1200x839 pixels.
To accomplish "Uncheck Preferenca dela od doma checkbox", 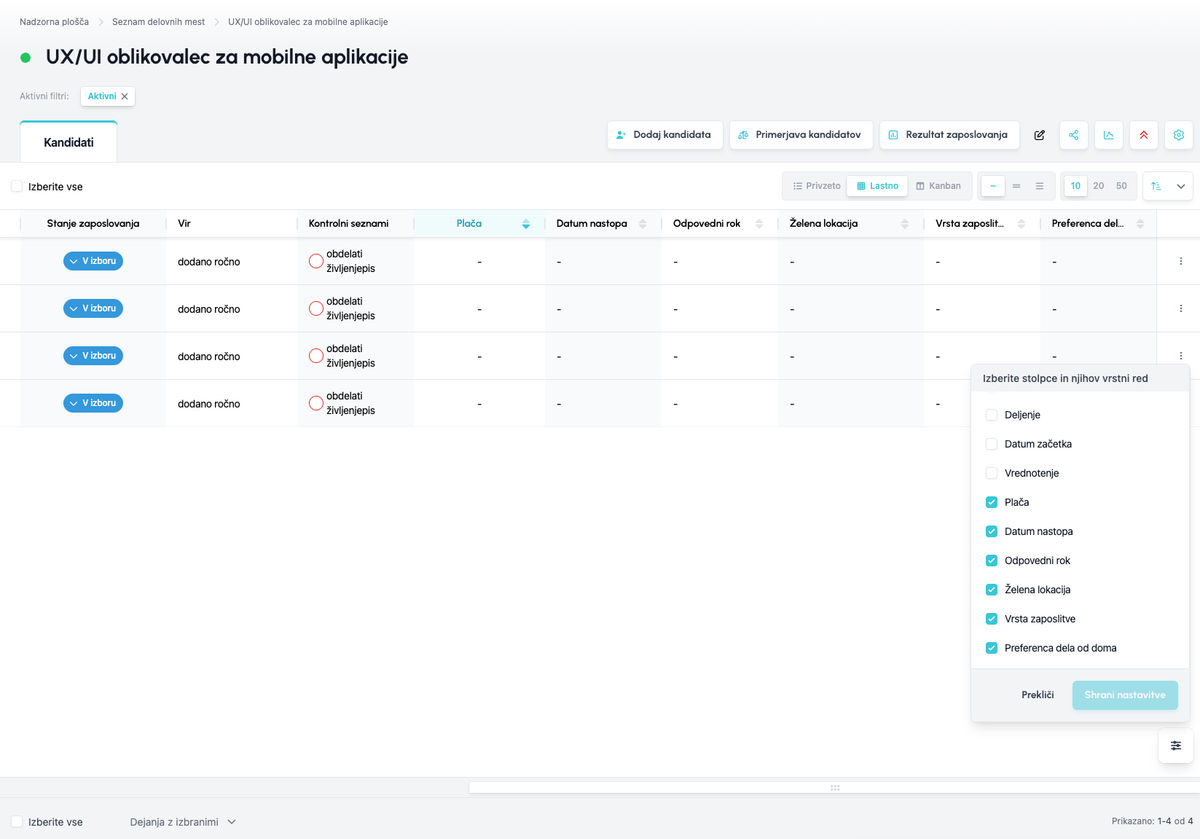I will coord(992,648).
